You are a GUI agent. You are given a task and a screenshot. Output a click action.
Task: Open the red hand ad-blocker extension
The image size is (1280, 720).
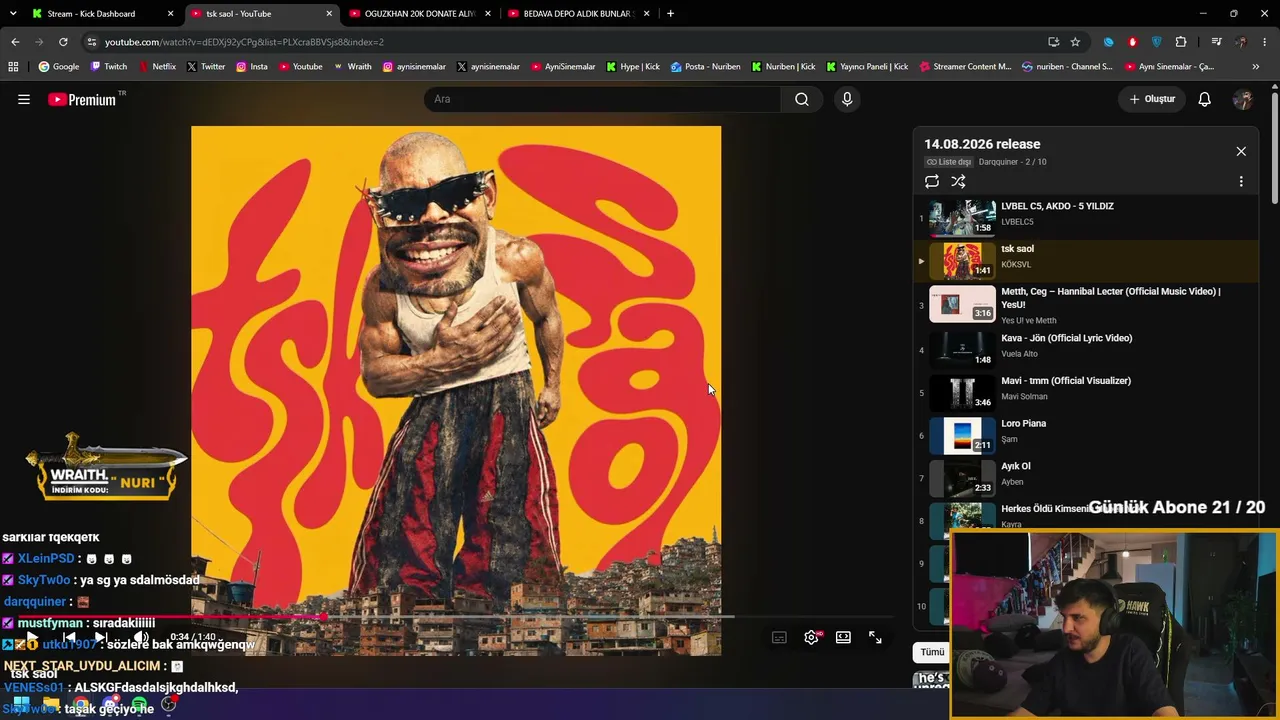[x=1132, y=42]
